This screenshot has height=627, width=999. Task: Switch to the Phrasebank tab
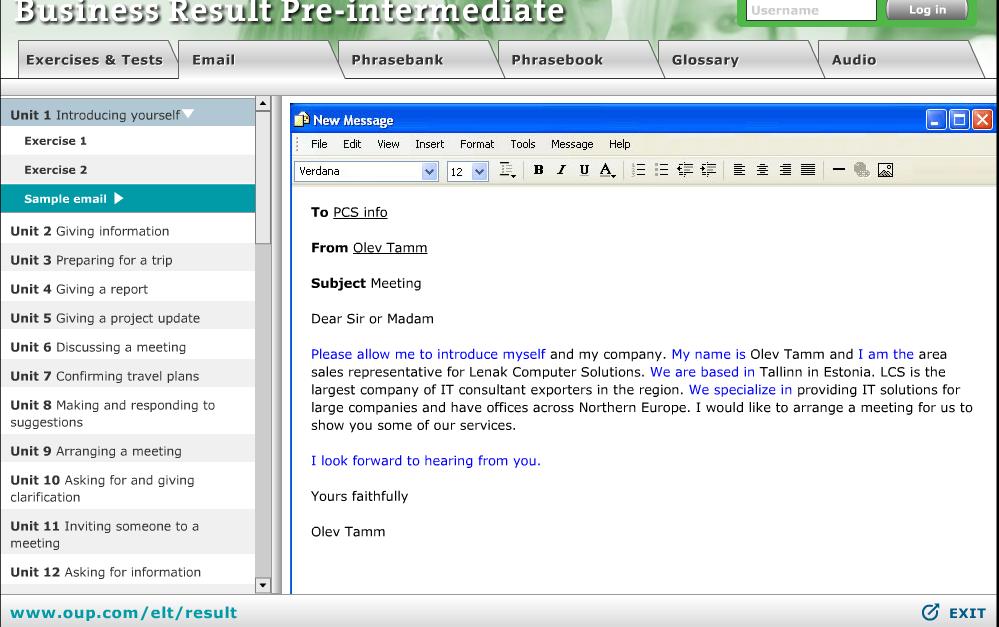point(417,60)
